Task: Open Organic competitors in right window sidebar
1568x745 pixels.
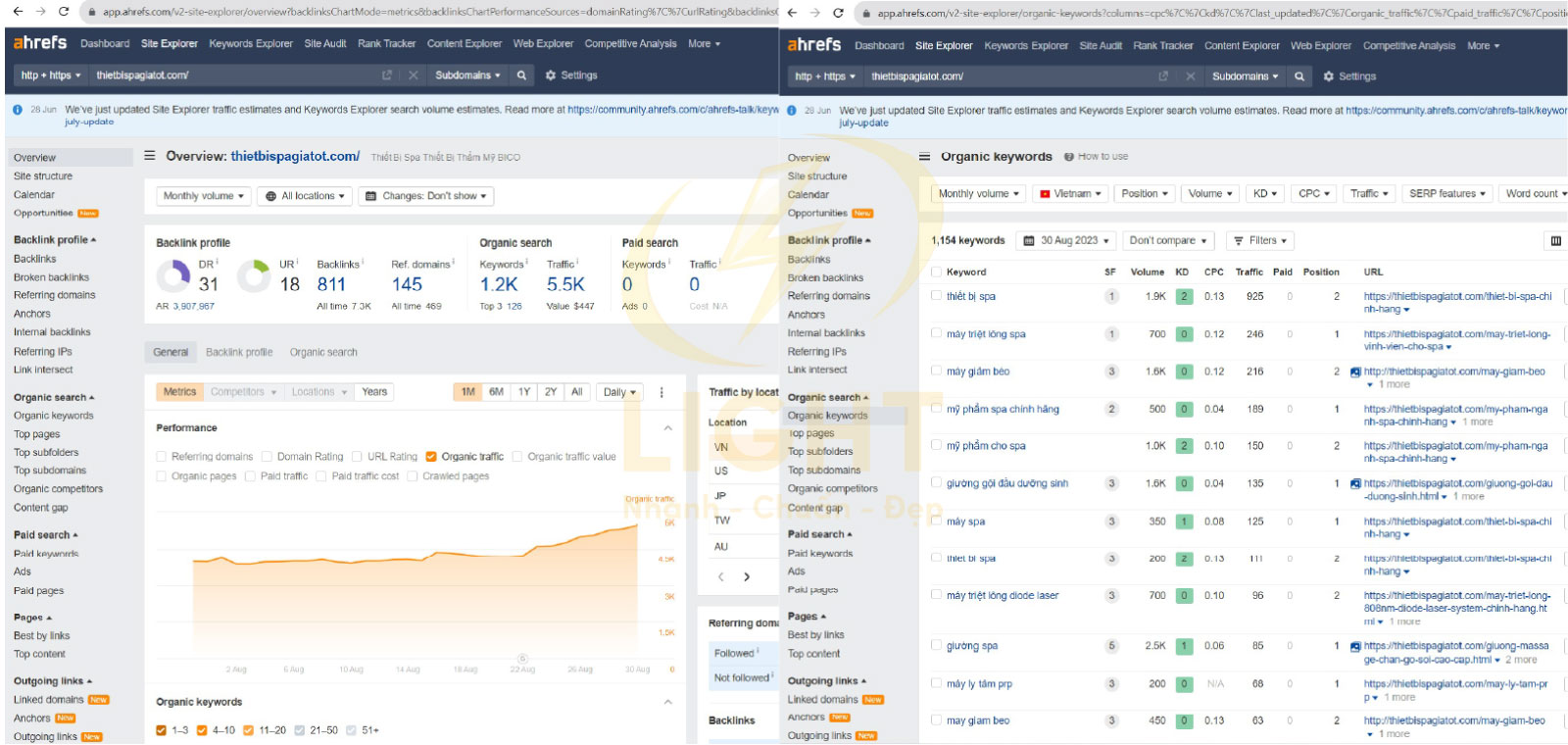Action: (x=833, y=489)
